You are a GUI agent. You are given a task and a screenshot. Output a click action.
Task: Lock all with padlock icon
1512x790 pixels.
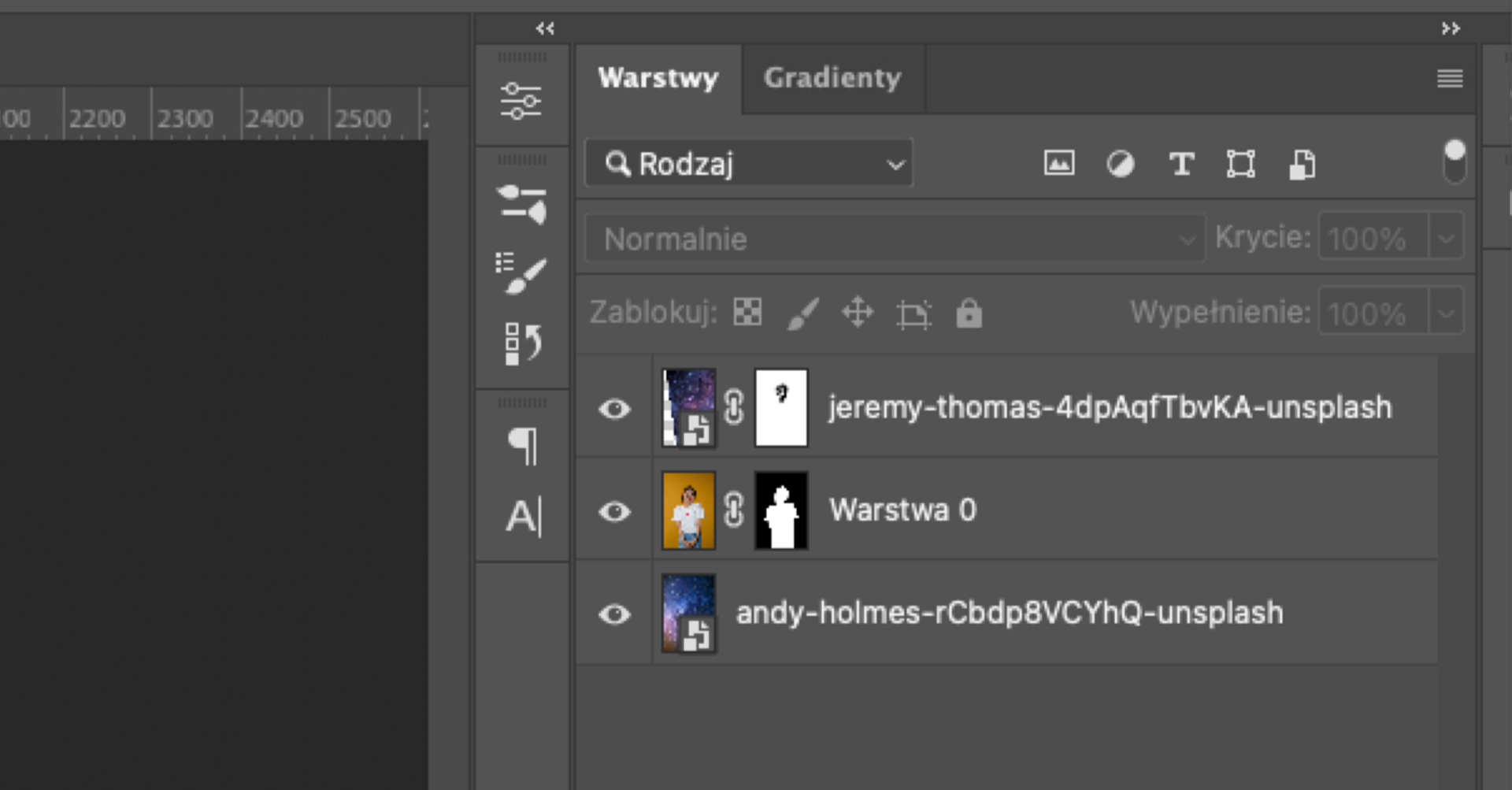[x=969, y=313]
